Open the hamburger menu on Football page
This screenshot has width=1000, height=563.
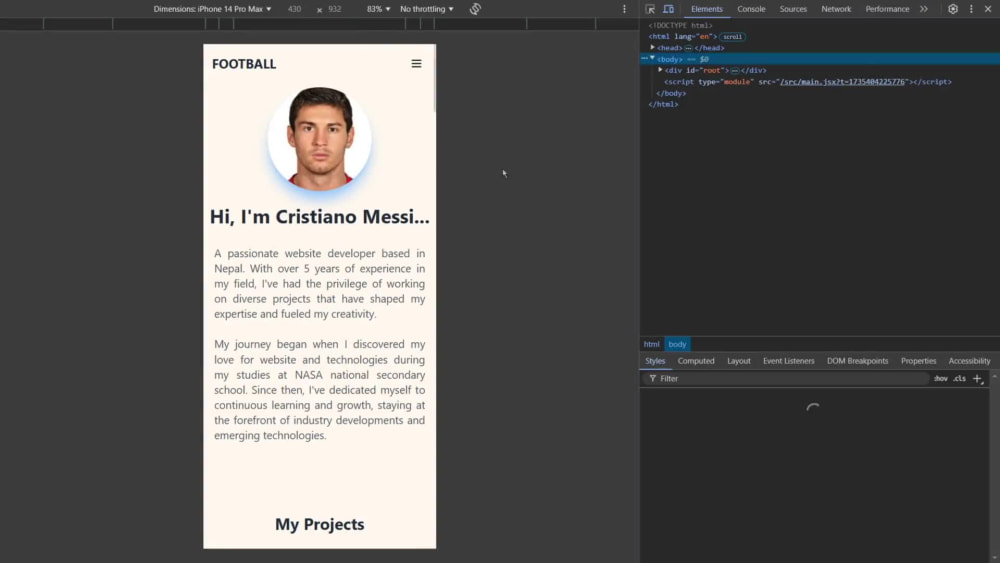tap(416, 64)
